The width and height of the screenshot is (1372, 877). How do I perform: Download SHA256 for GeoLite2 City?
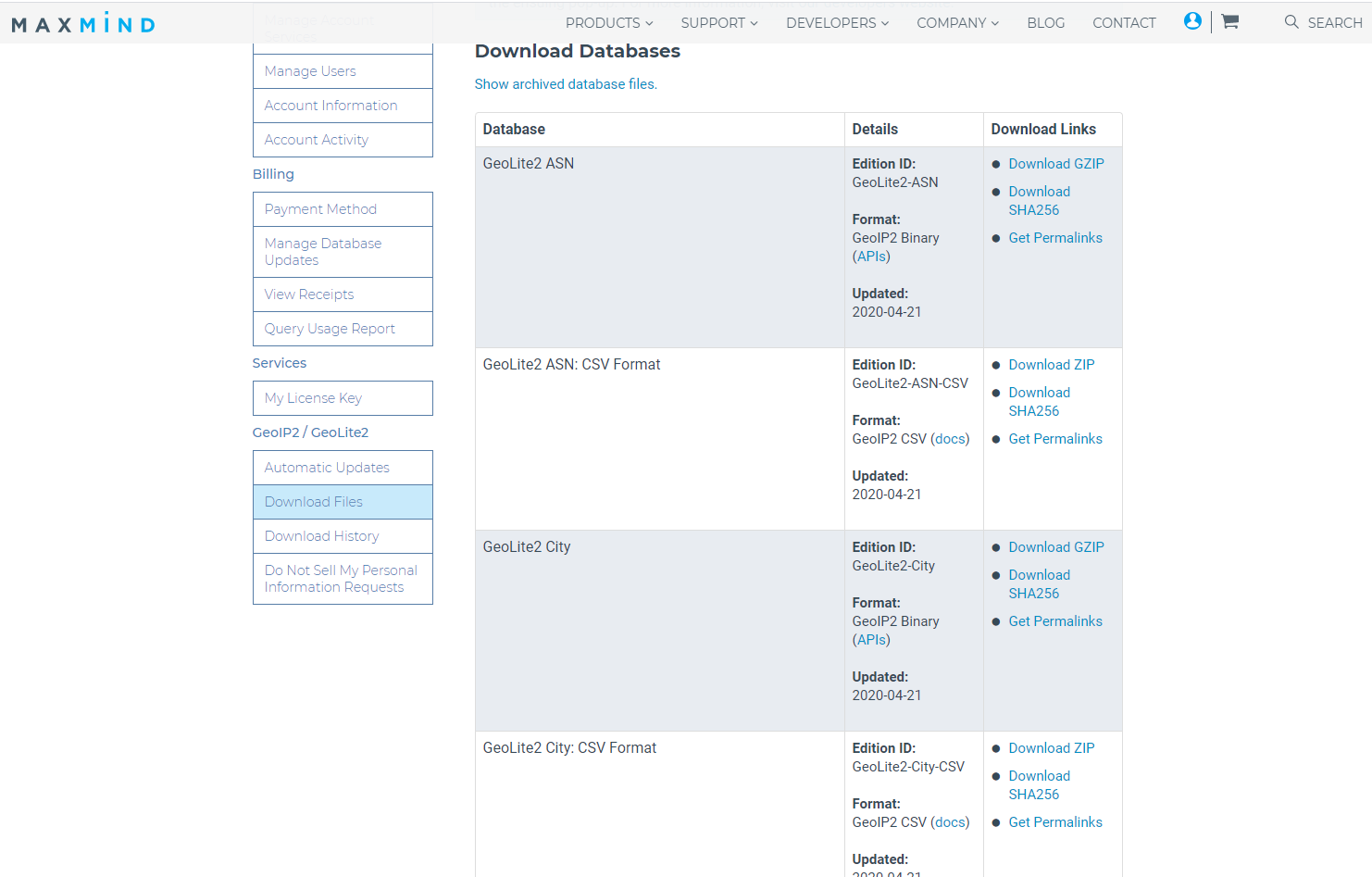(x=1039, y=584)
